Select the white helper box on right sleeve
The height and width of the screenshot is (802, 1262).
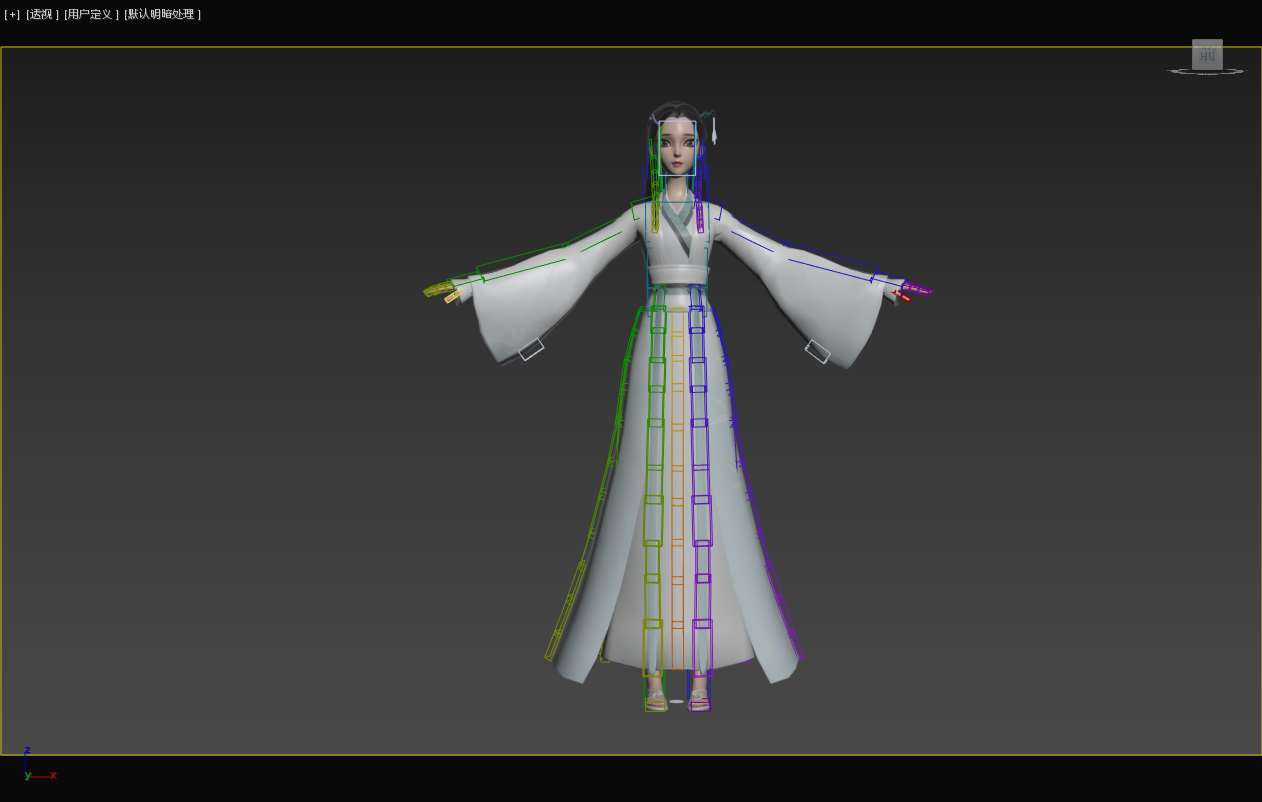pyautogui.click(x=818, y=351)
